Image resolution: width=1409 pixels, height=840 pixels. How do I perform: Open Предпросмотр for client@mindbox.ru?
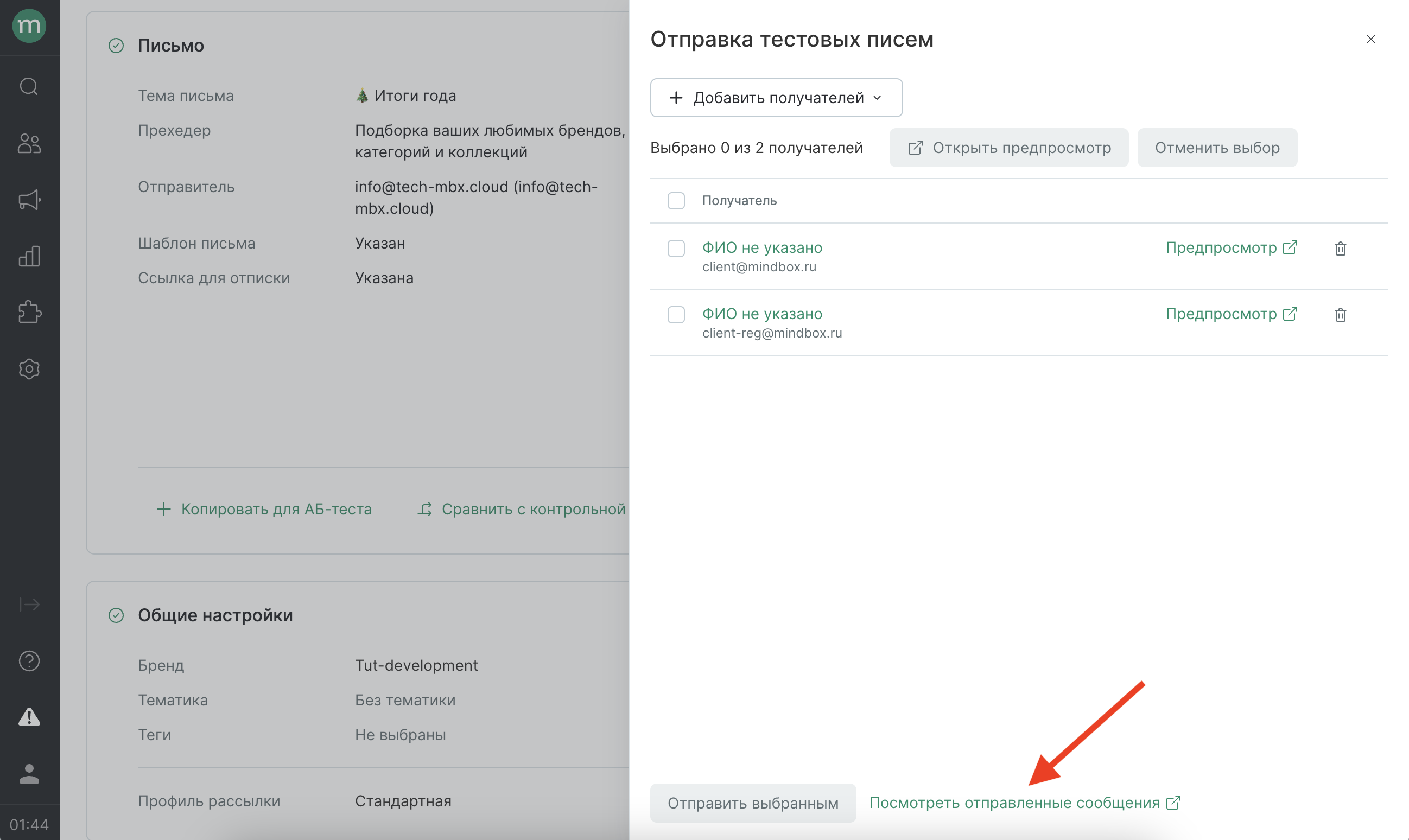[x=1232, y=248]
